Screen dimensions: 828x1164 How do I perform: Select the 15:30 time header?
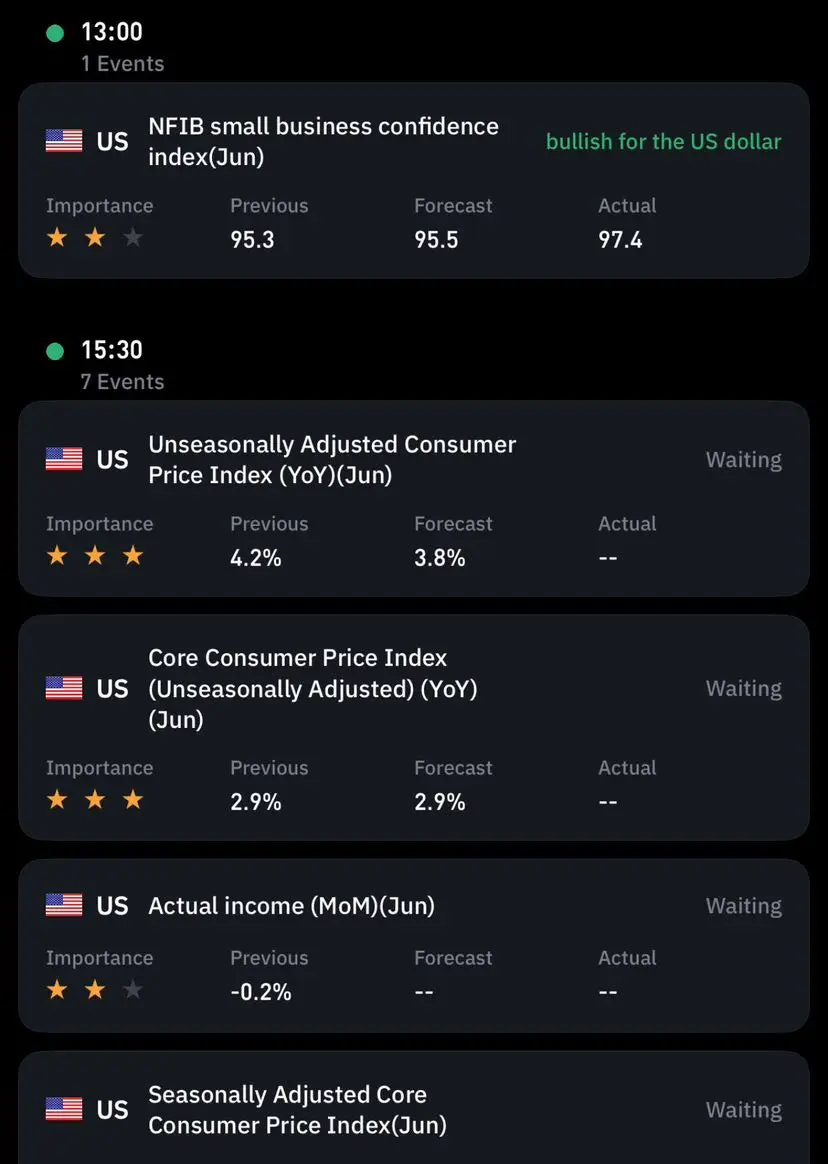coord(111,350)
